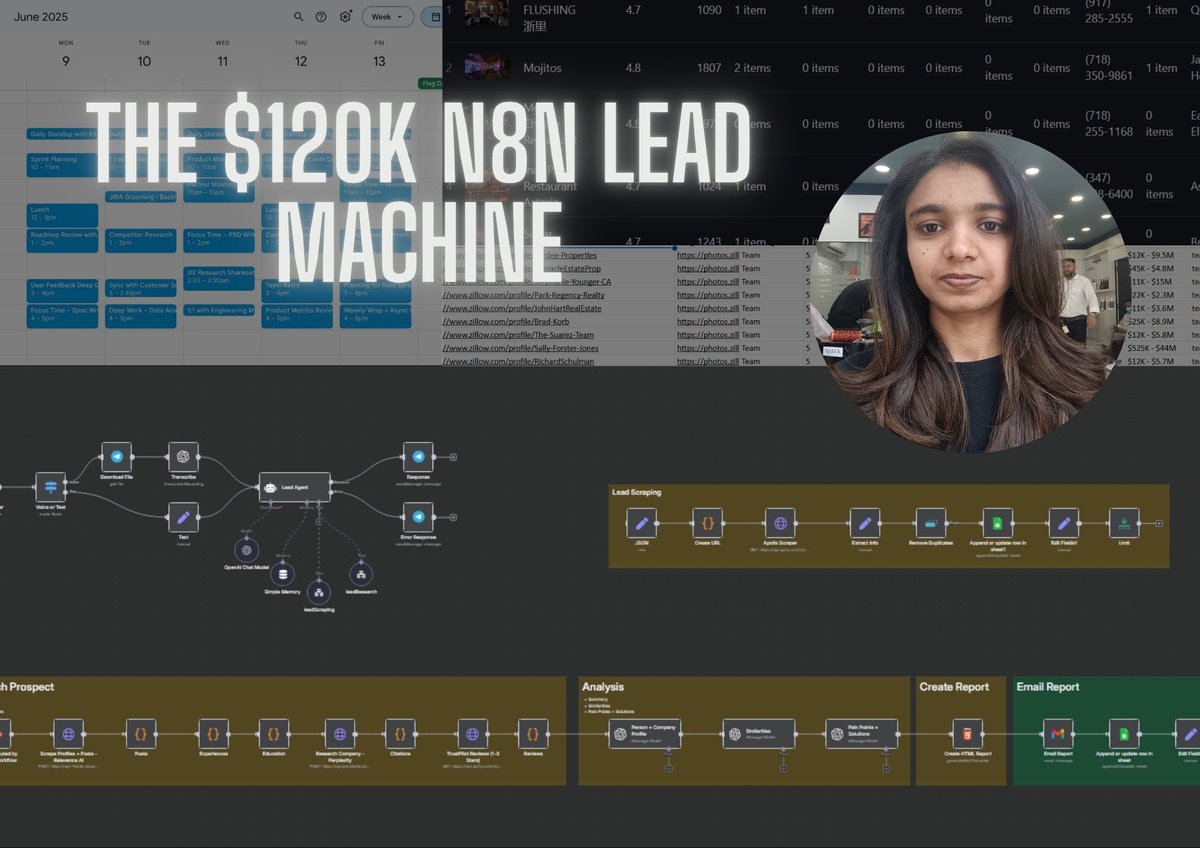Open the Competitor Research calendar event
This screenshot has height=848, width=1200.
141,240
